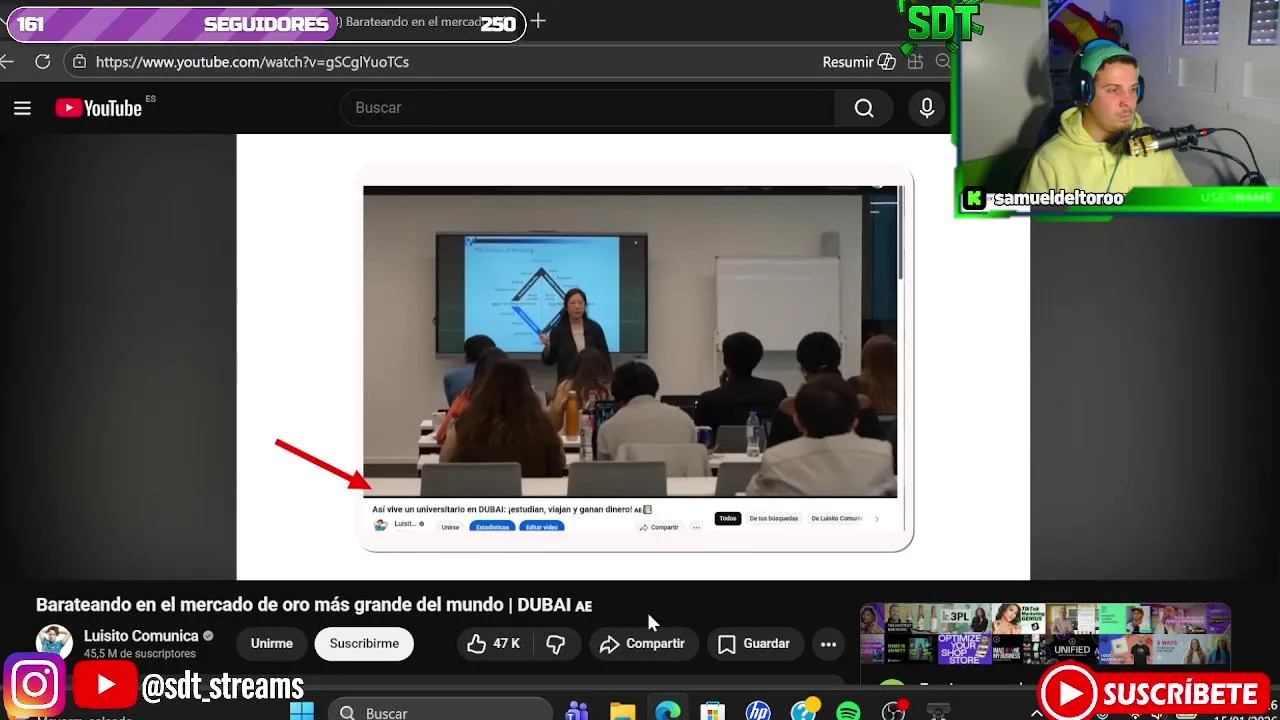Open the YouTube hamburger guide menu
Image resolution: width=1280 pixels, height=720 pixels.
coord(22,108)
